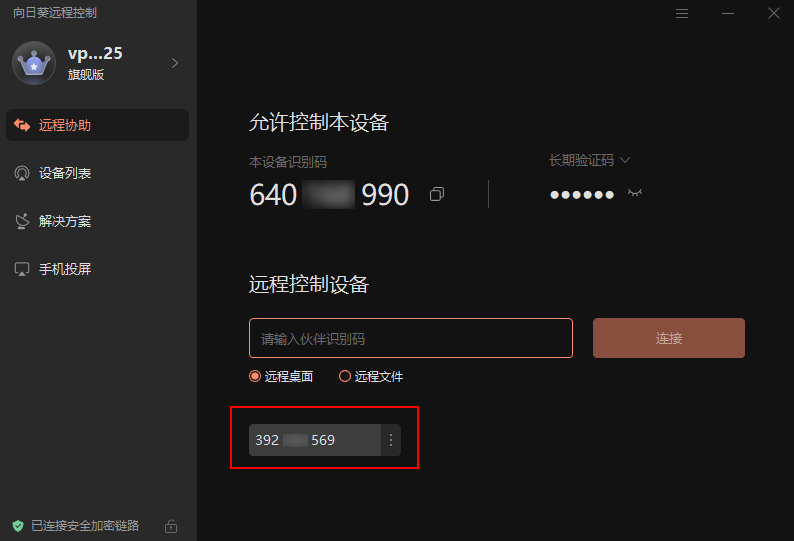Copy the device ID code icon
The image size is (794, 541).
coord(437,194)
